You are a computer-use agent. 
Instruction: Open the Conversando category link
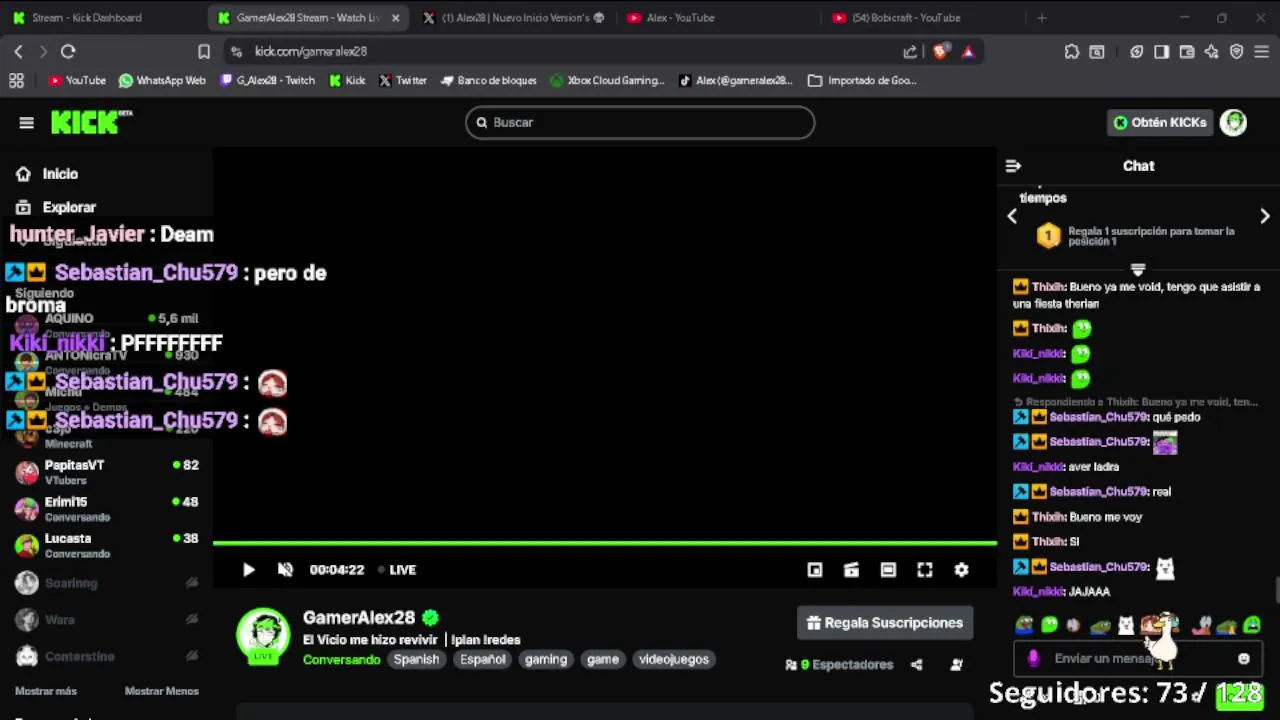click(x=341, y=660)
